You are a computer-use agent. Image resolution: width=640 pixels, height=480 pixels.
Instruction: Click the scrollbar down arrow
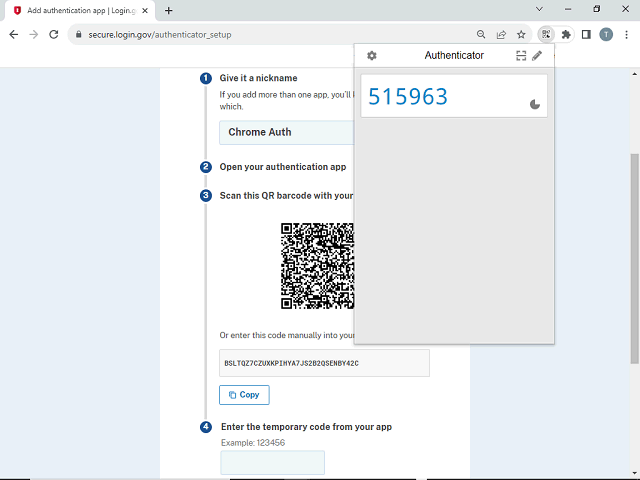[x=634, y=473]
